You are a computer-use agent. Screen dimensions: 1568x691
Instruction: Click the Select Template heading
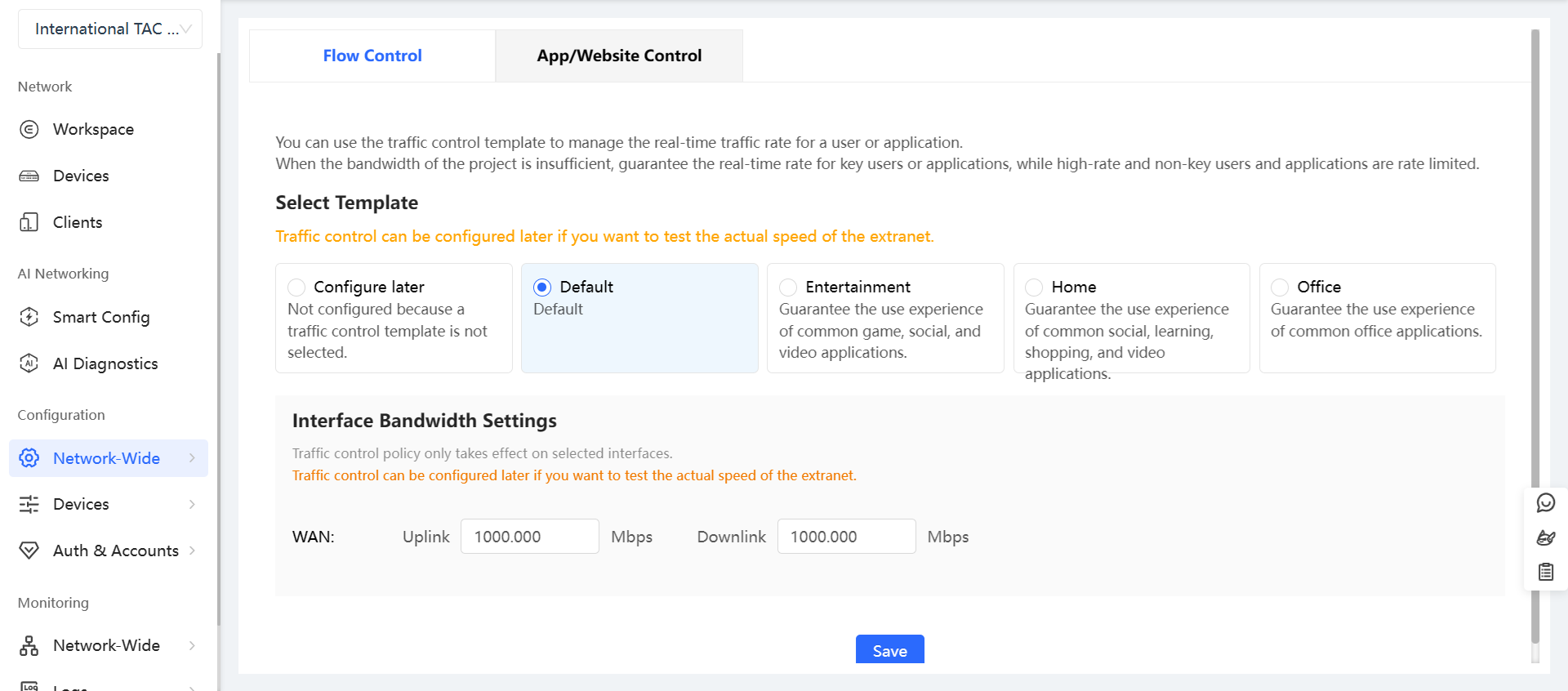click(x=347, y=203)
